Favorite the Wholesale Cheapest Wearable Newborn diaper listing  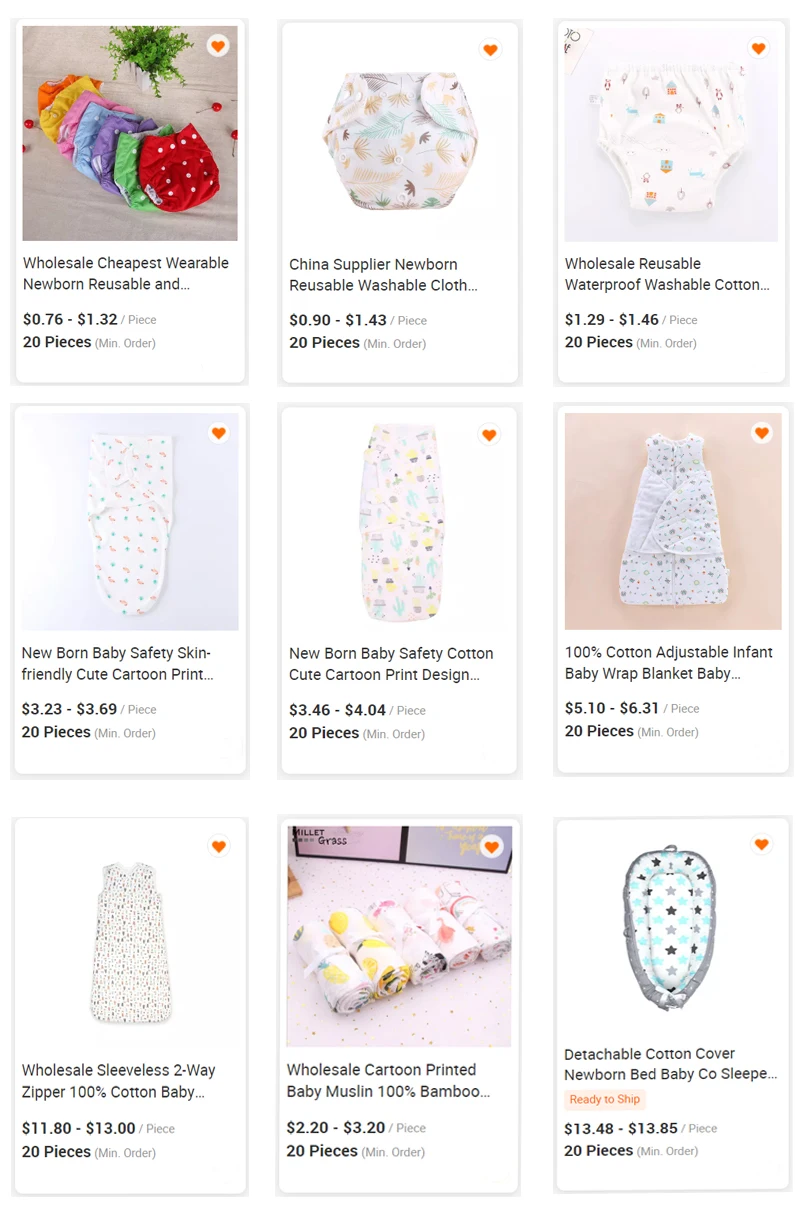tap(218, 44)
